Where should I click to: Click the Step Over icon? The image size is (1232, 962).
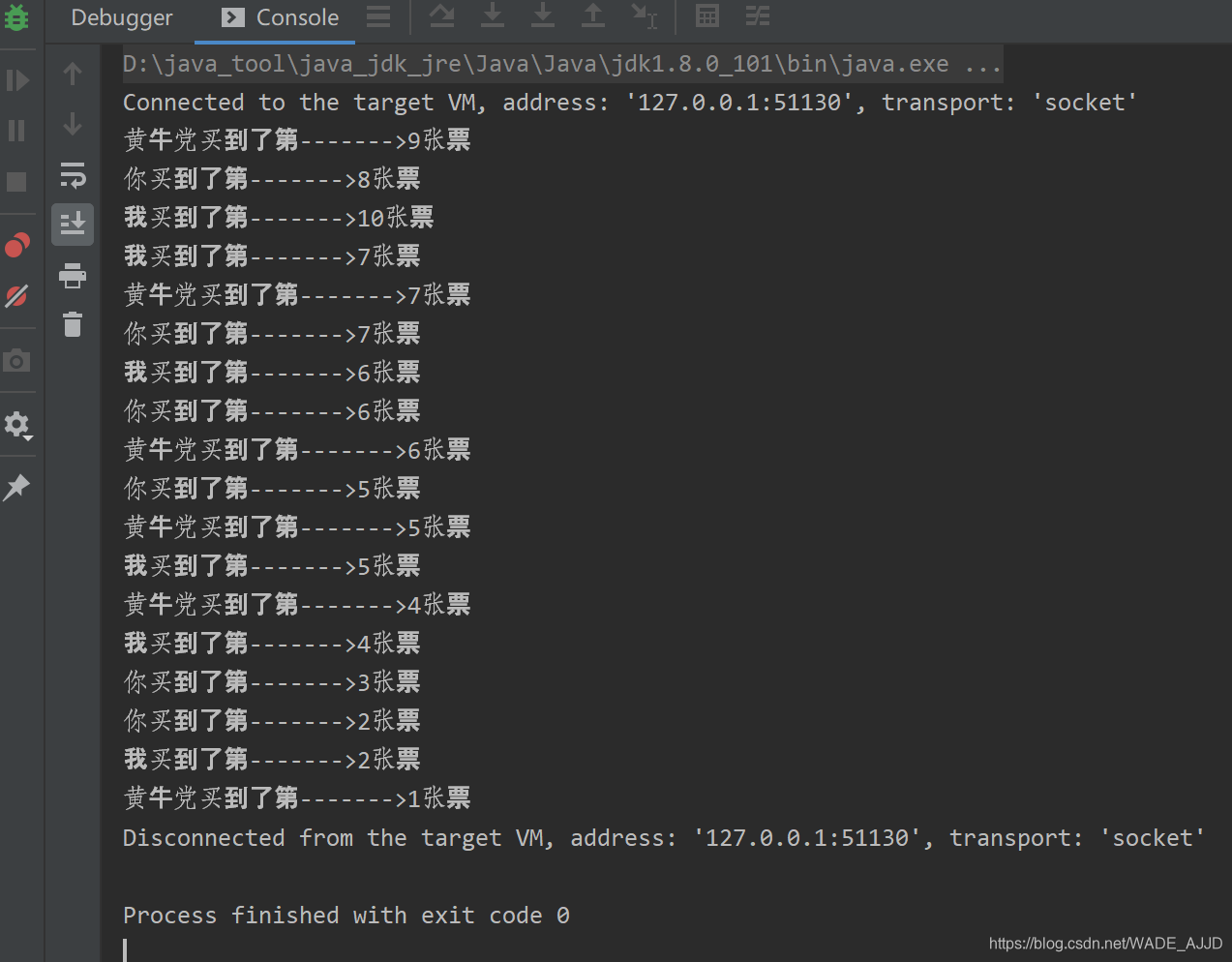442,15
